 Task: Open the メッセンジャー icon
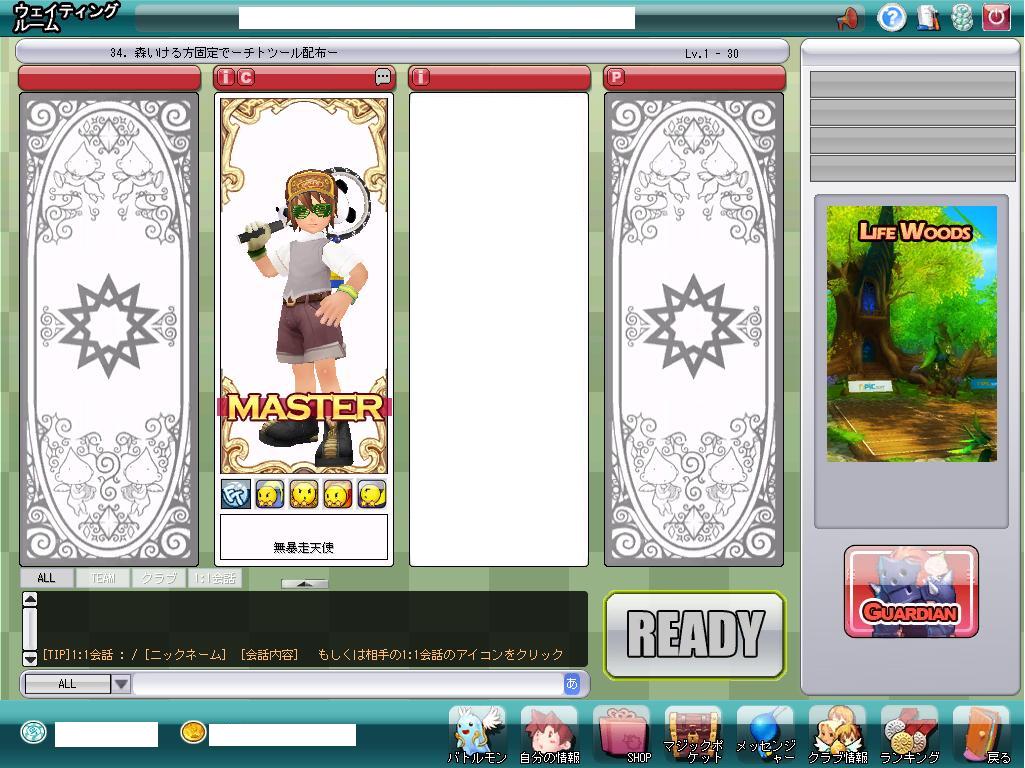point(765,734)
